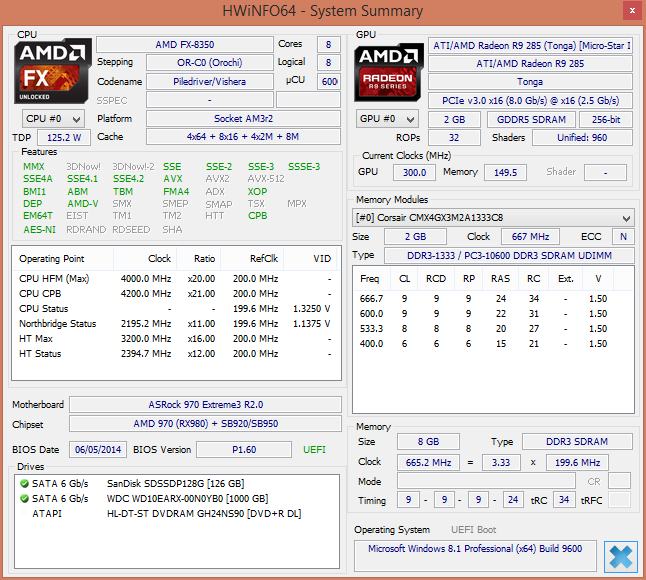Screen dimensions: 646x580
Task: Click the empty memory Mode field
Action: (486, 481)
